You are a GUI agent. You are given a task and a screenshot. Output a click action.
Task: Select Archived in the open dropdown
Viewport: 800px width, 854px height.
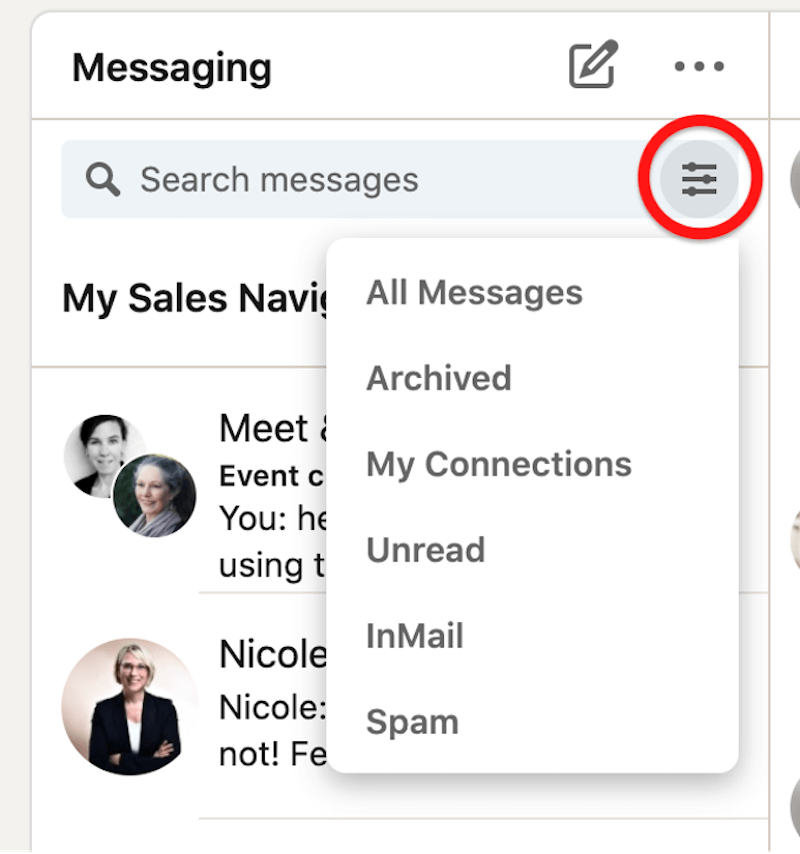(439, 378)
